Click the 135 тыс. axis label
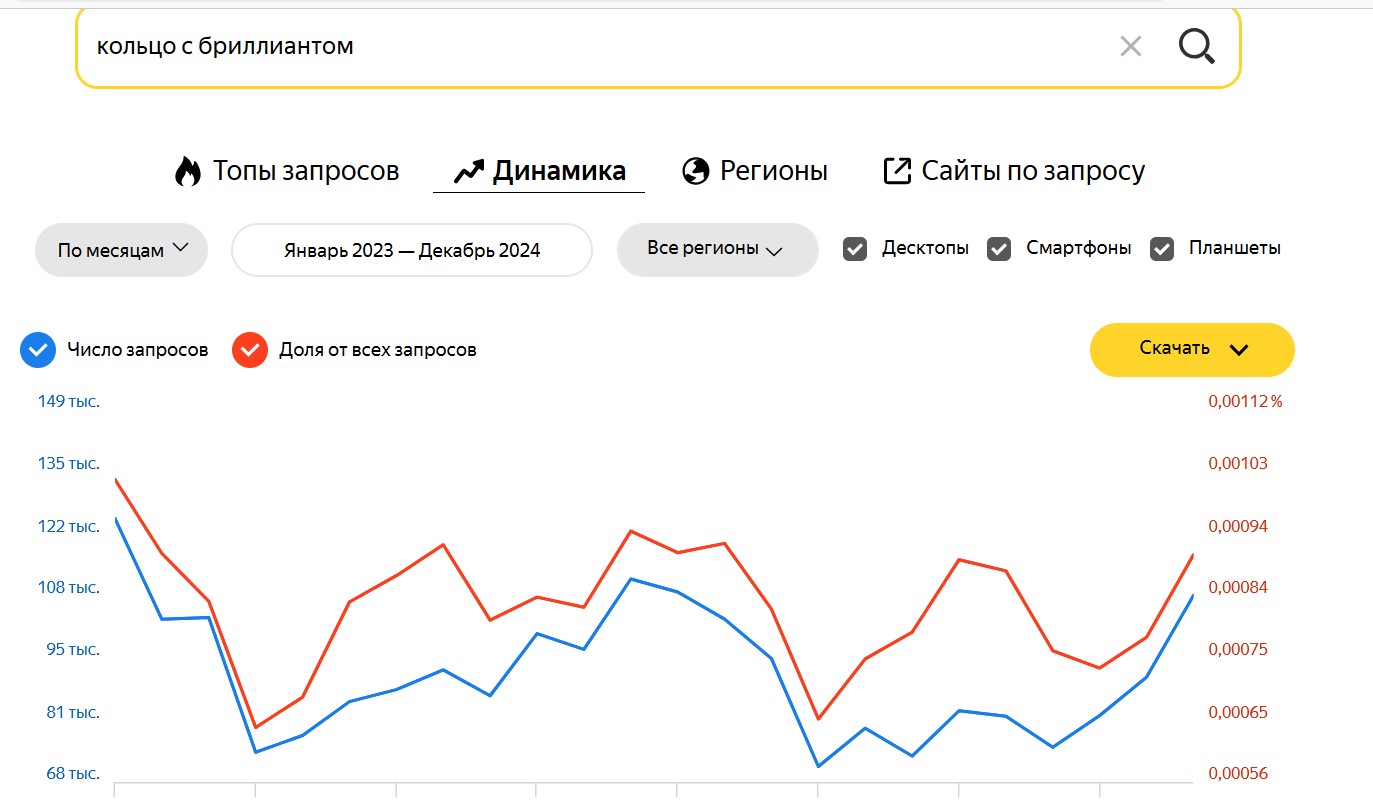This screenshot has height=806, width=1373. point(69,464)
